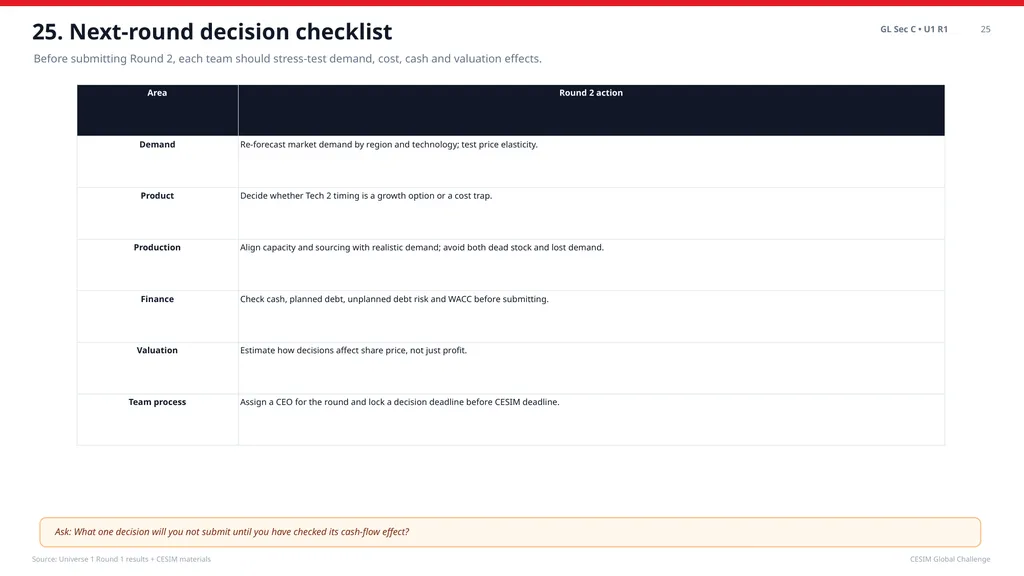Image resolution: width=1024 pixels, height=576 pixels.
Task: Click the 'CESIM Global Challenge' footer text
Action: click(x=950, y=559)
